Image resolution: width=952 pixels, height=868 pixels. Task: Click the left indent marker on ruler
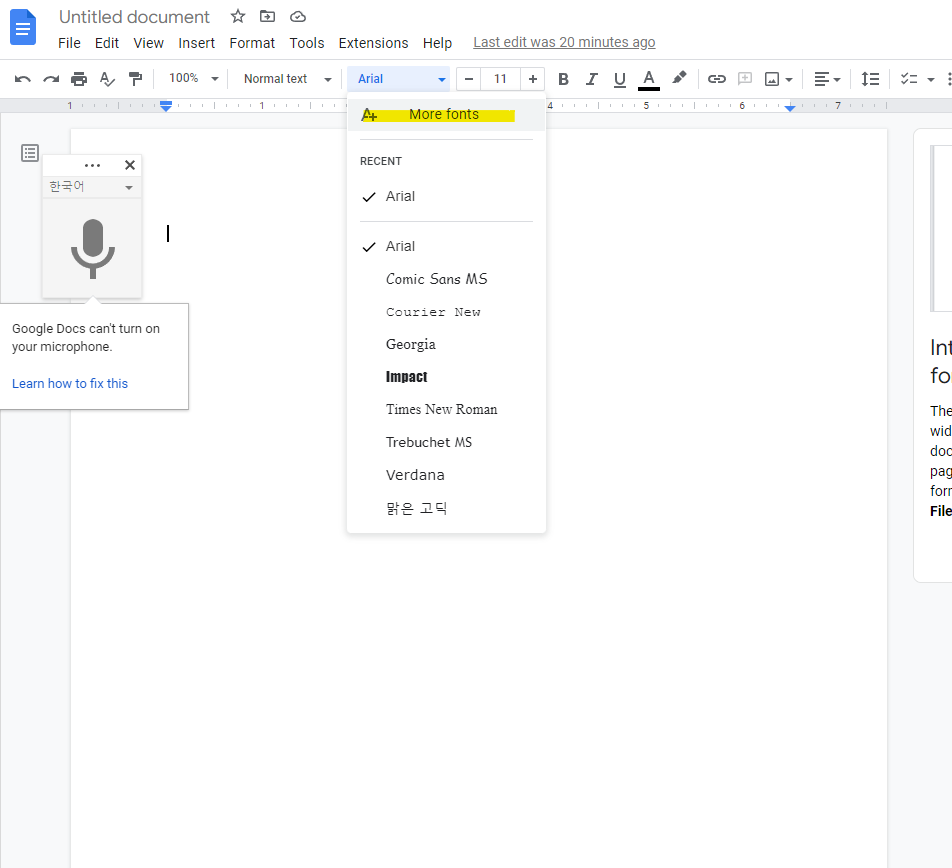coord(165,106)
